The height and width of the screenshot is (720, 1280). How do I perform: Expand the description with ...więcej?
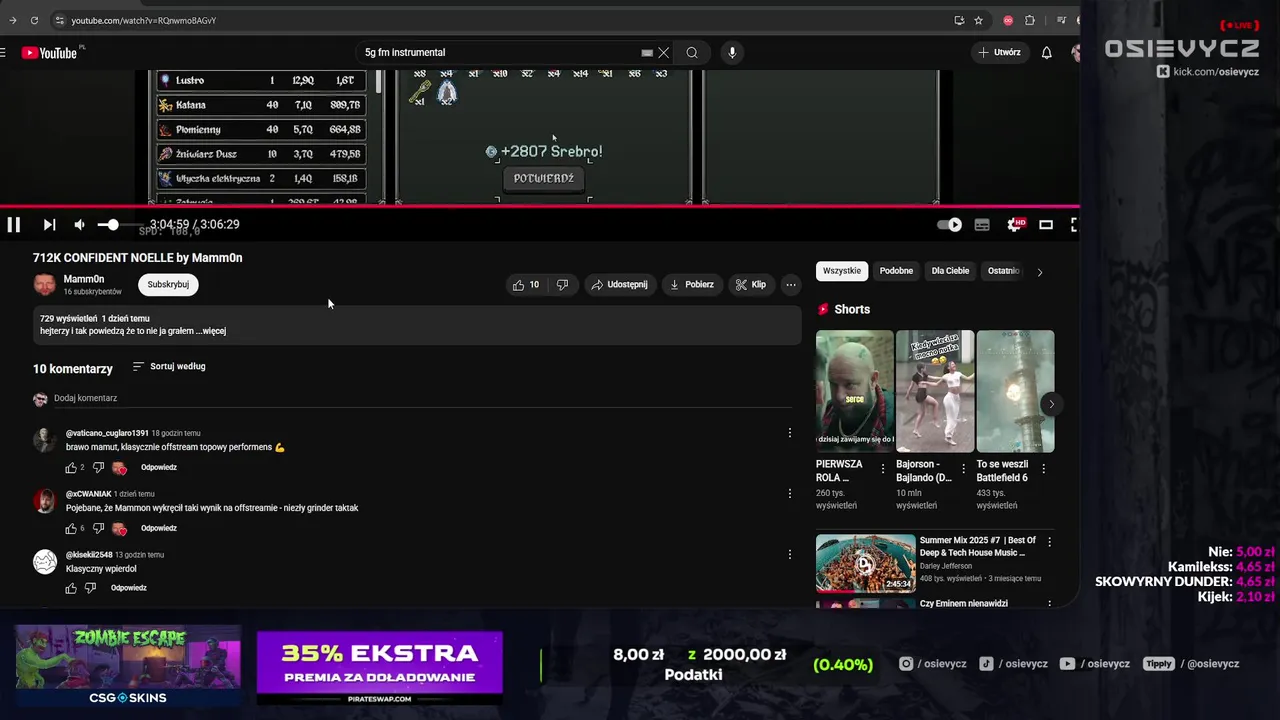tap(211, 331)
